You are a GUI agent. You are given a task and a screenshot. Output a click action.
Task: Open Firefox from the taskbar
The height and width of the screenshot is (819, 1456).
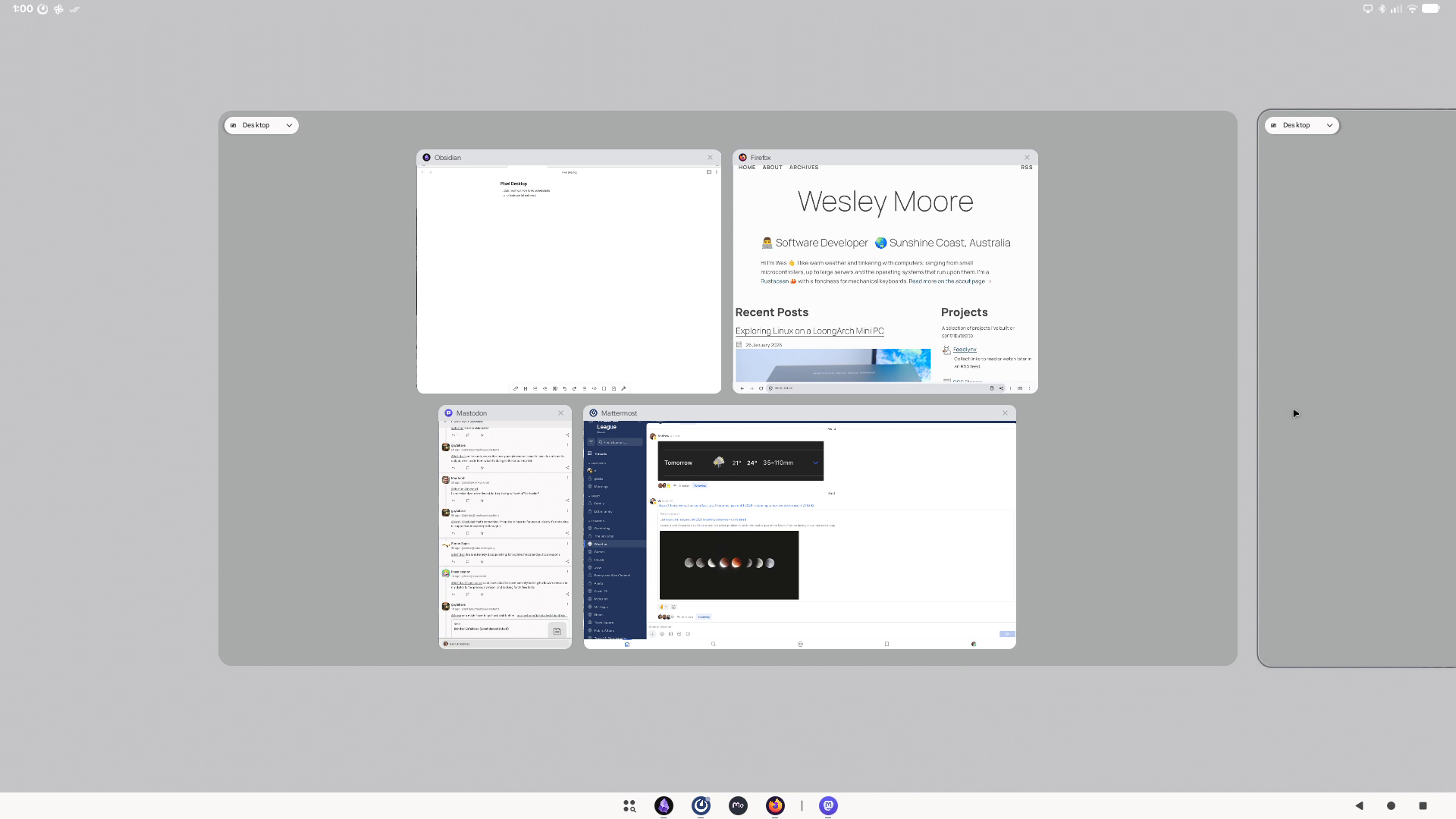(x=775, y=805)
